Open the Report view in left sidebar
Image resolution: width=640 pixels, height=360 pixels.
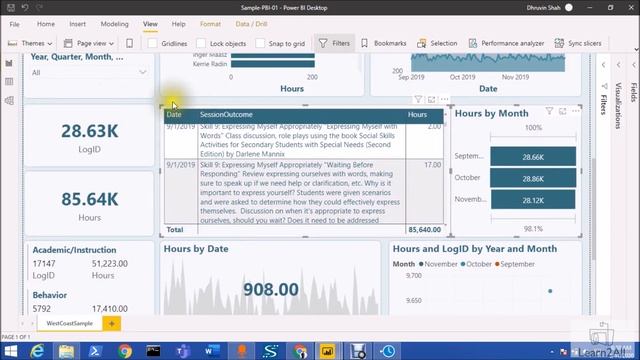pyautogui.click(x=9, y=63)
